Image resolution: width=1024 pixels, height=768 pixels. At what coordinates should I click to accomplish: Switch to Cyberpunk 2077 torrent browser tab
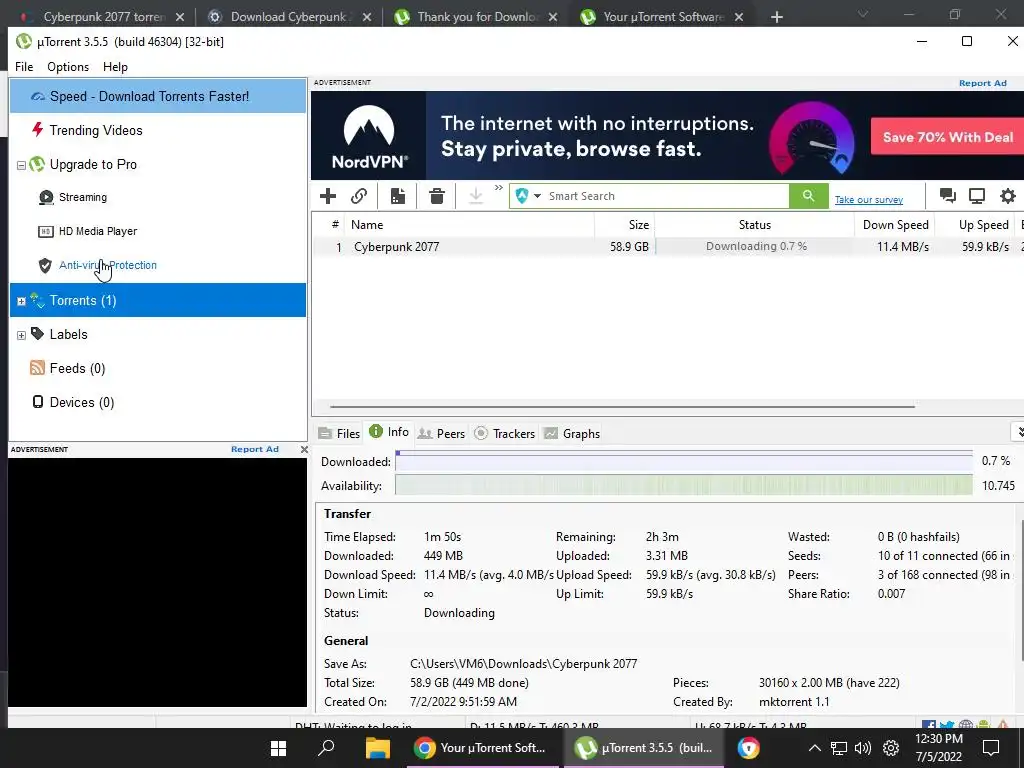[x=103, y=16]
